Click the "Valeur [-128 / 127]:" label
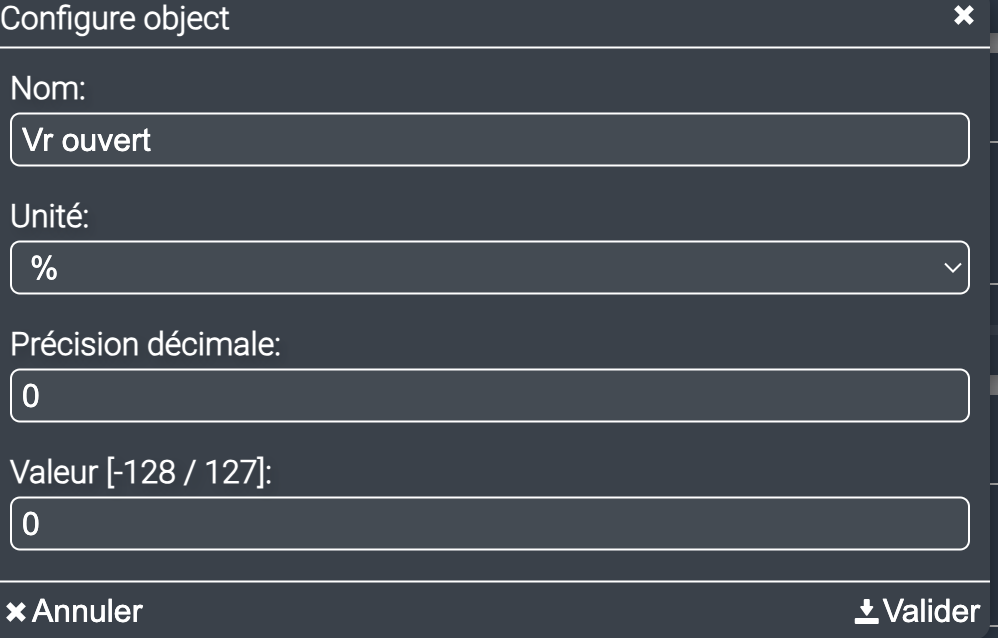This screenshot has width=998, height=638. pyautogui.click(x=141, y=473)
